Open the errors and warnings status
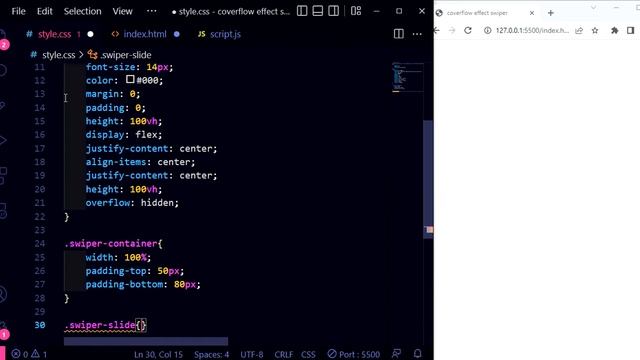The width and height of the screenshot is (640, 360). pos(29,354)
